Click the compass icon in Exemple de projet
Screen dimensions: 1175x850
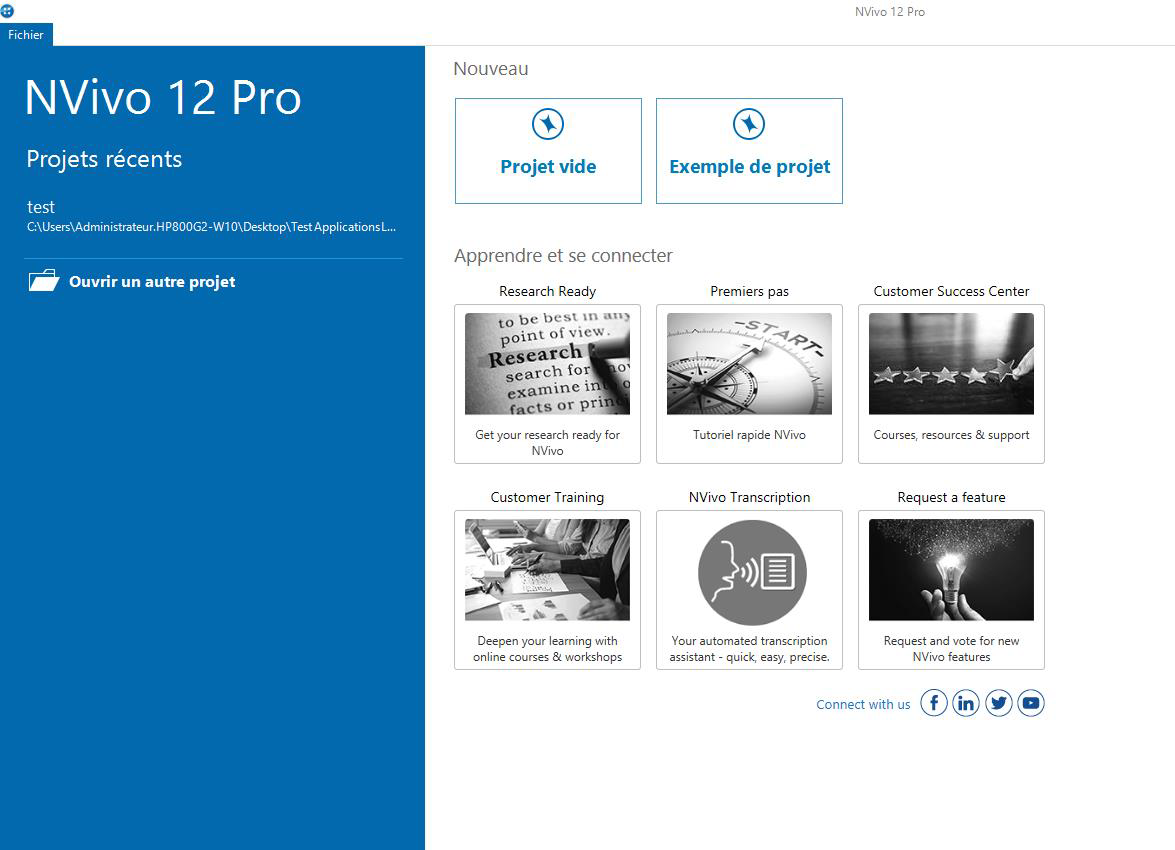[749, 125]
